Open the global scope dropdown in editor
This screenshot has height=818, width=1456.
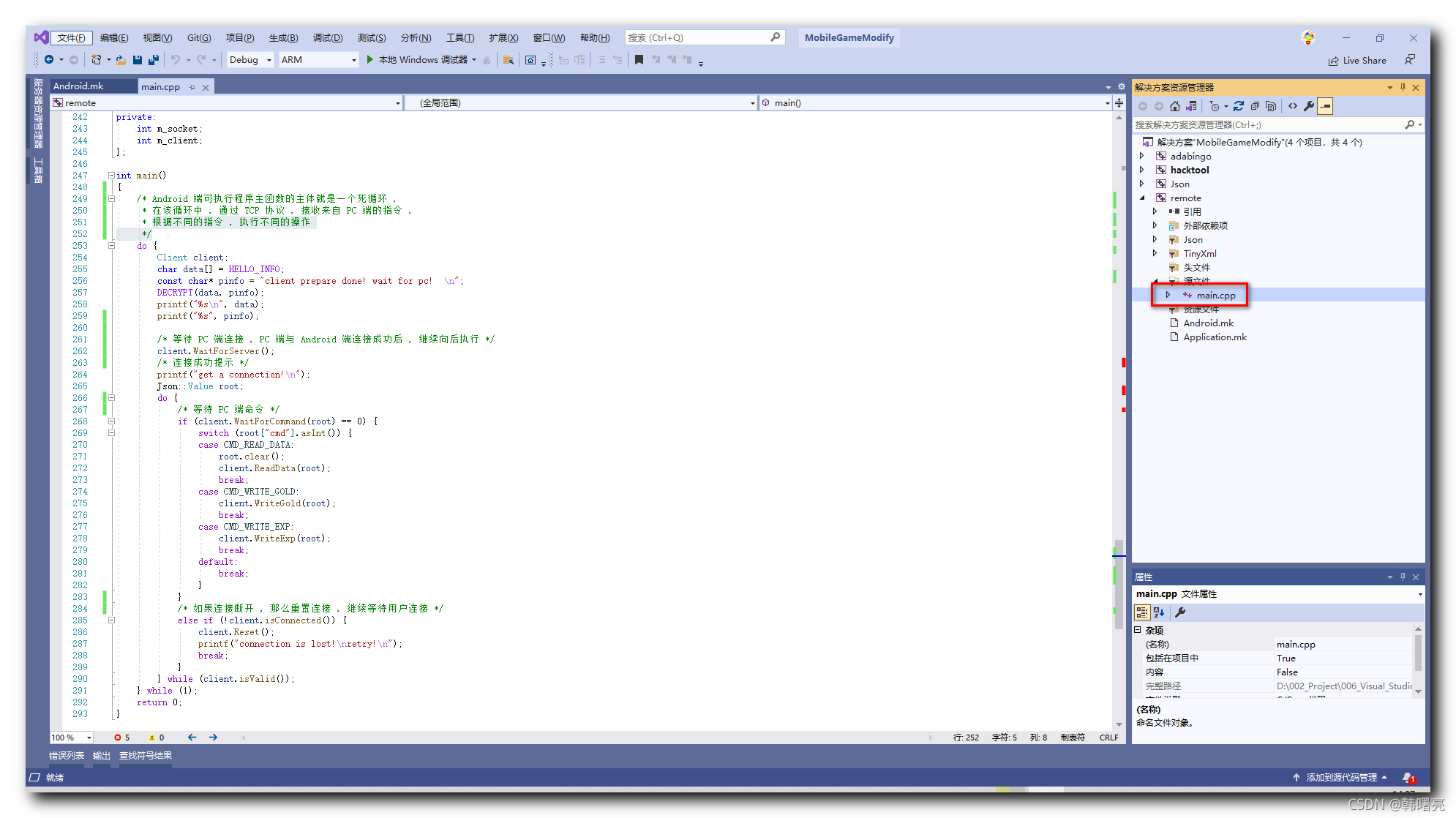coord(581,103)
